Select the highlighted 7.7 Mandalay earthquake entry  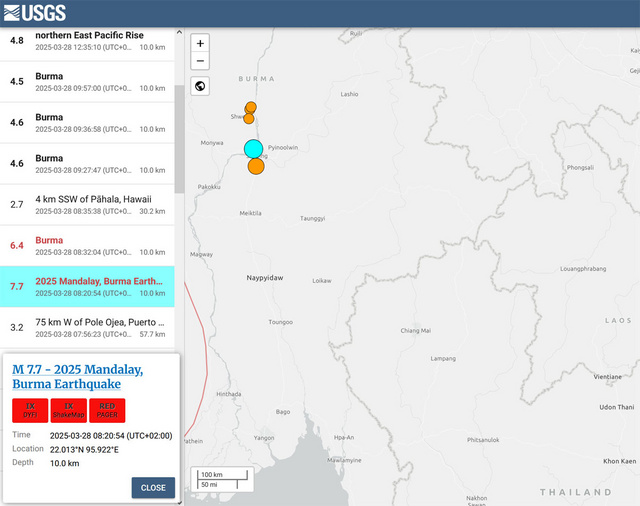point(87,286)
